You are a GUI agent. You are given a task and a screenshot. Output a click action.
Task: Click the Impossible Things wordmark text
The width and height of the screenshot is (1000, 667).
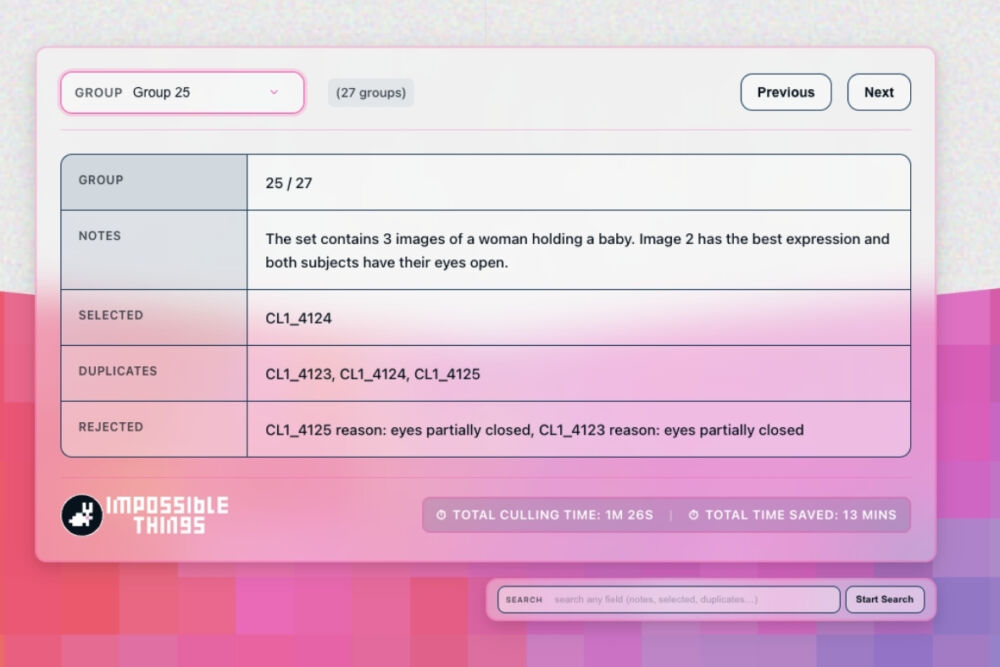[x=167, y=515]
